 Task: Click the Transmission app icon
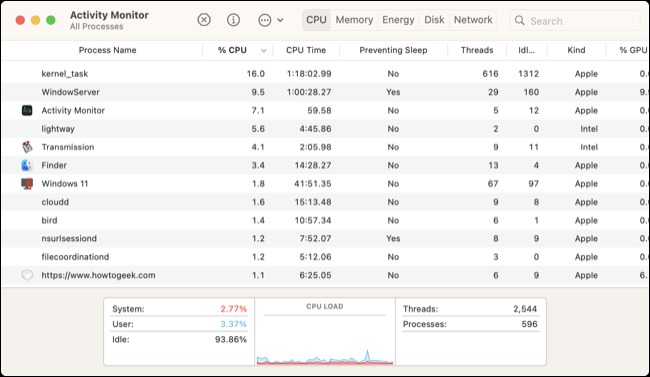27,147
